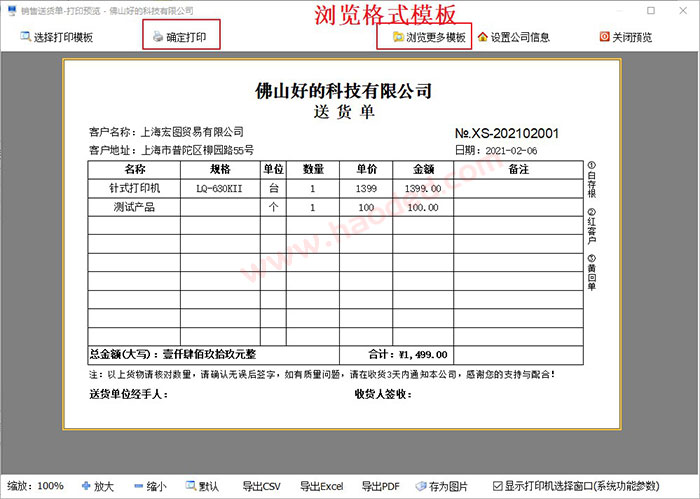This screenshot has width=700, height=499.
Task: Click the 针式打印机 product cell
Action: (134, 188)
